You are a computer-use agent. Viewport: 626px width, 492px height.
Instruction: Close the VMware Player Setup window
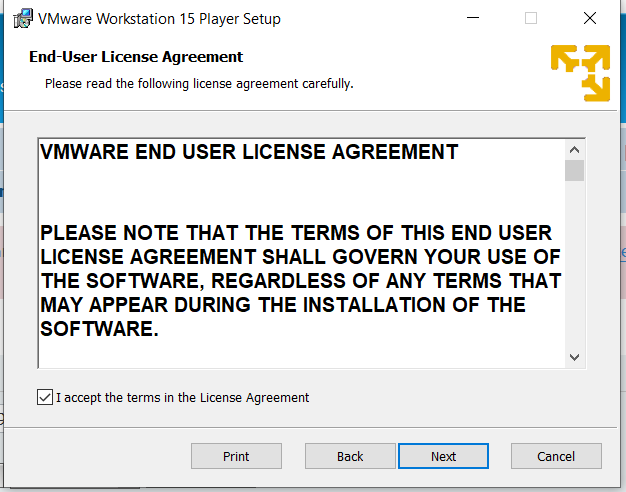pos(590,18)
